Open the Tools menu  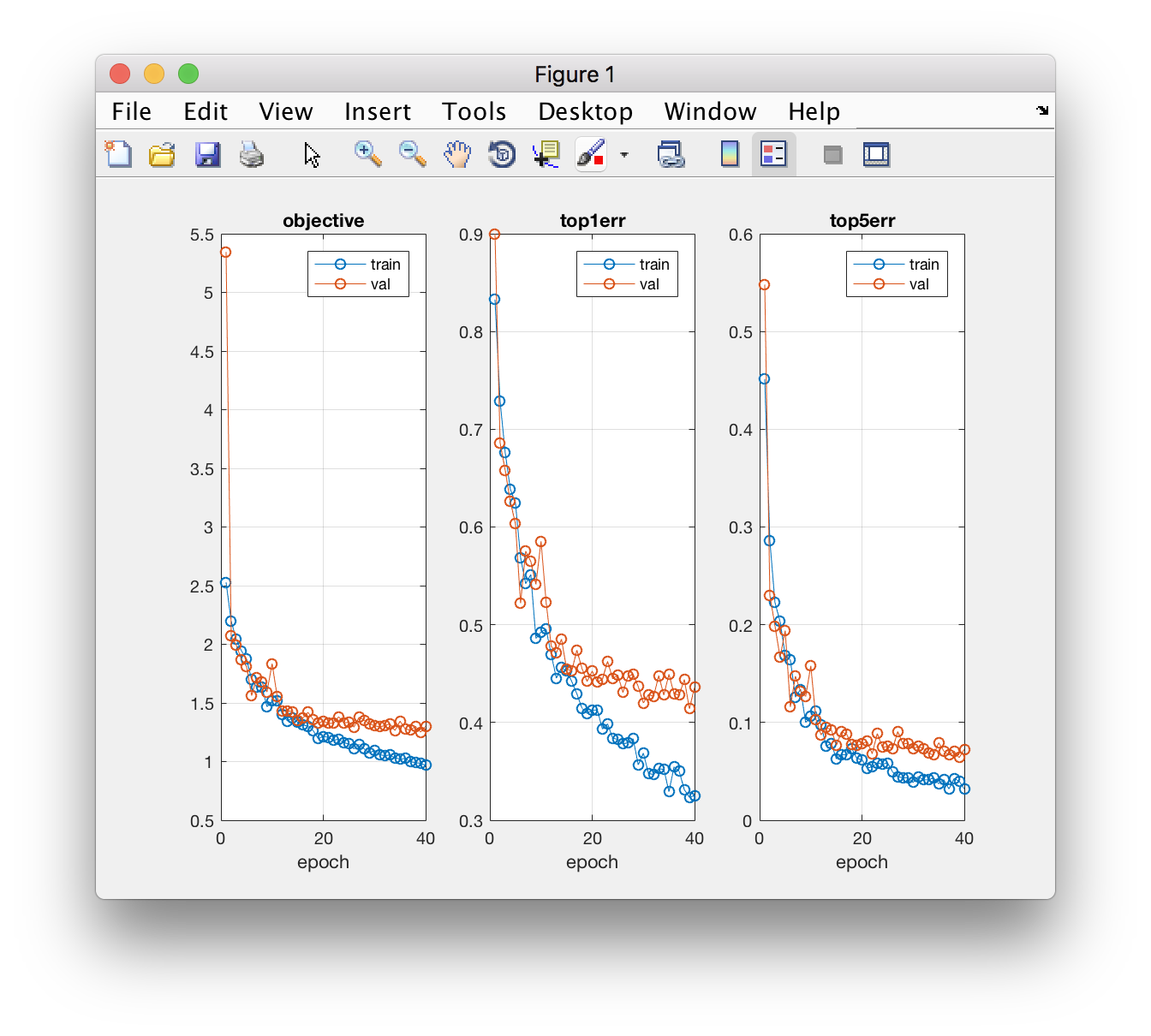pyautogui.click(x=474, y=111)
